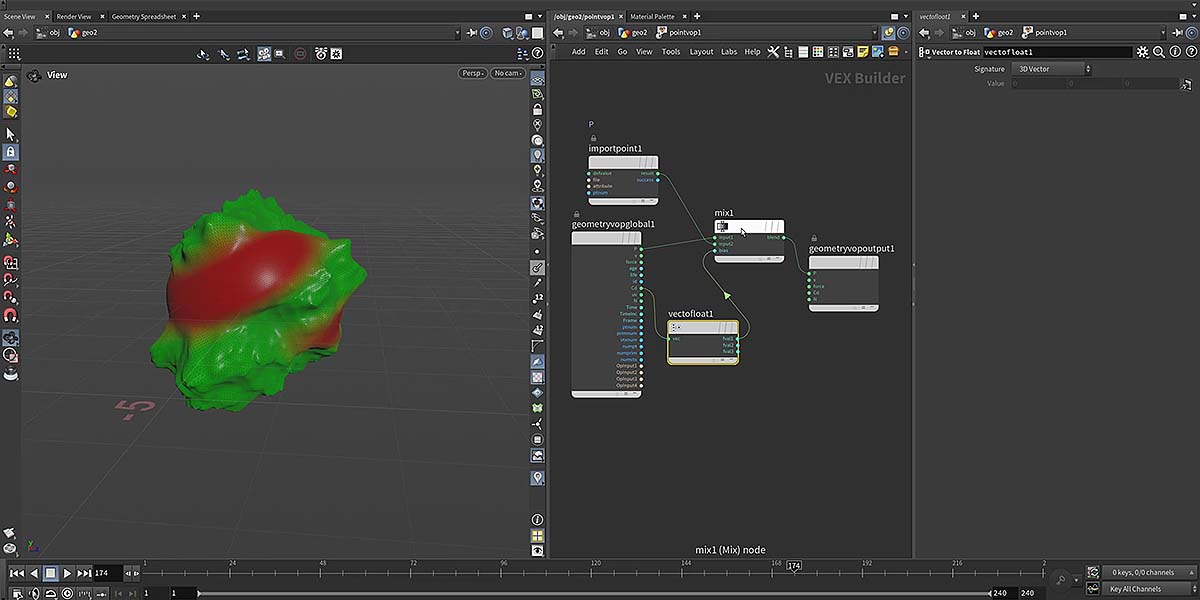The height and width of the screenshot is (600, 1200).
Task: Open Vector to Float node type icon menu
Action: click(924, 52)
